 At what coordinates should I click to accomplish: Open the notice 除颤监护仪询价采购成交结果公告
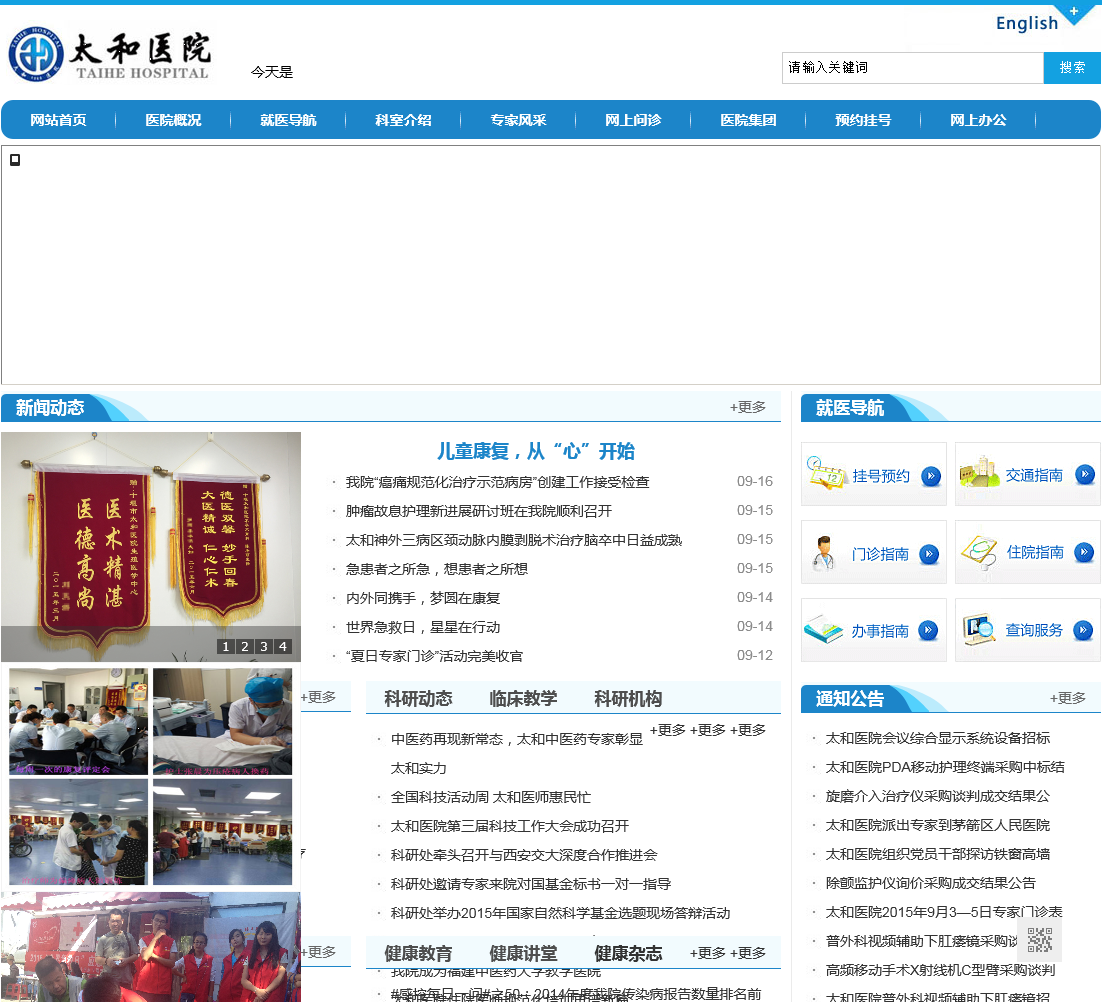(931, 883)
